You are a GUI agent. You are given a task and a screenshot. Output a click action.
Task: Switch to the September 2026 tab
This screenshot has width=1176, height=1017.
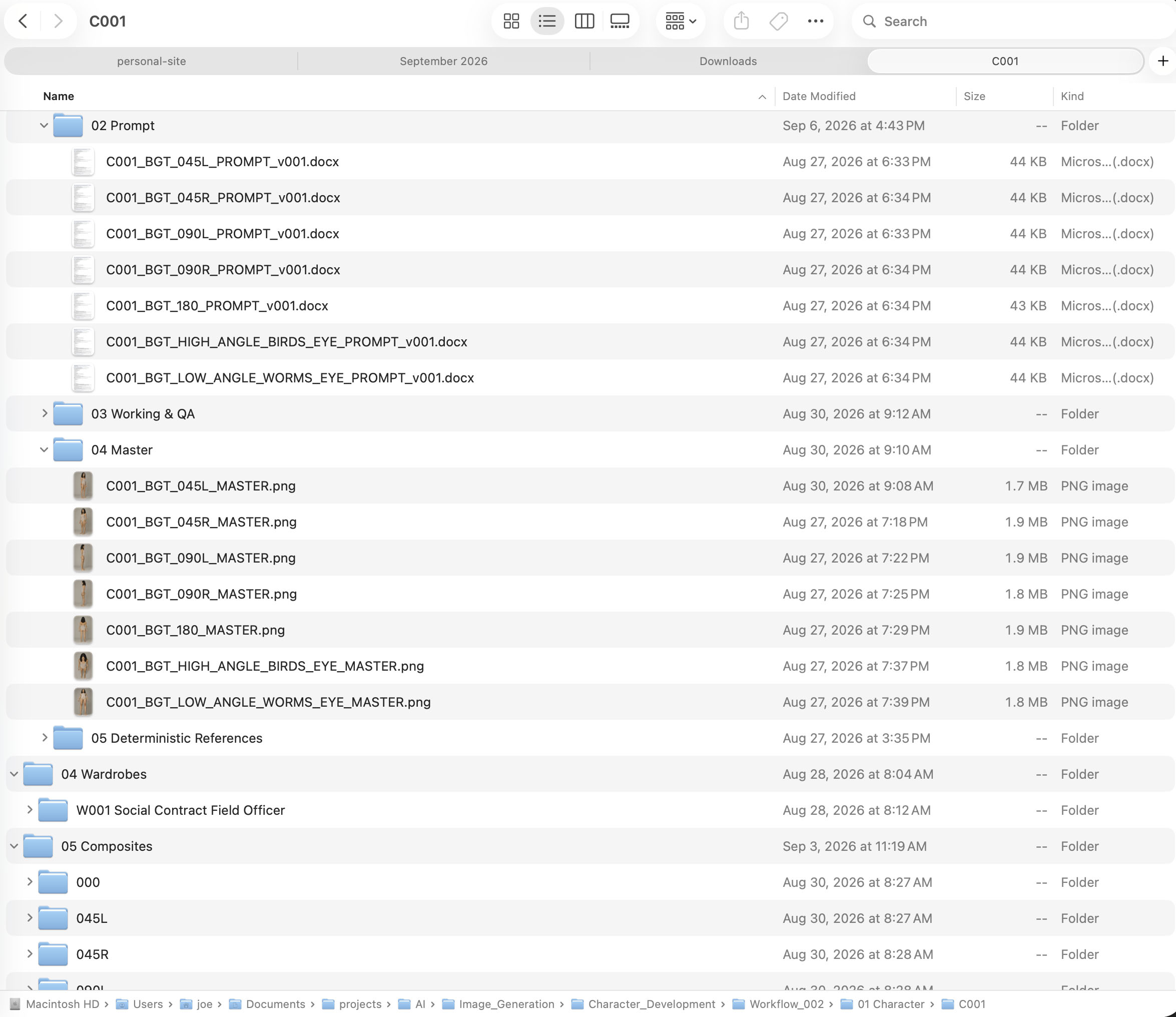click(443, 61)
